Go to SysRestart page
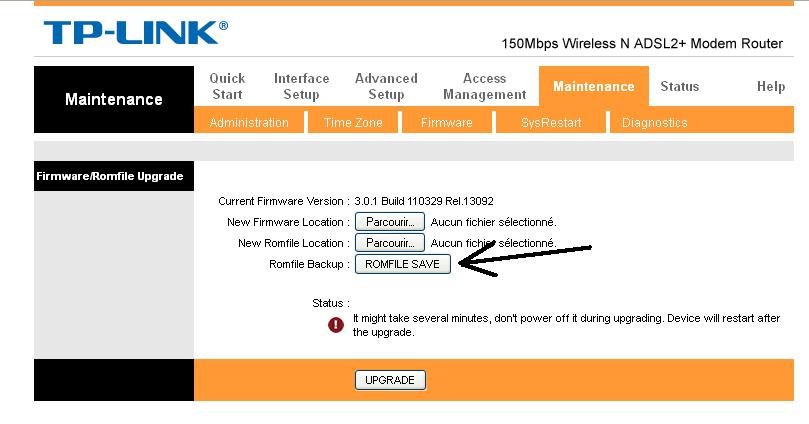This screenshot has width=809, height=424. [x=551, y=123]
